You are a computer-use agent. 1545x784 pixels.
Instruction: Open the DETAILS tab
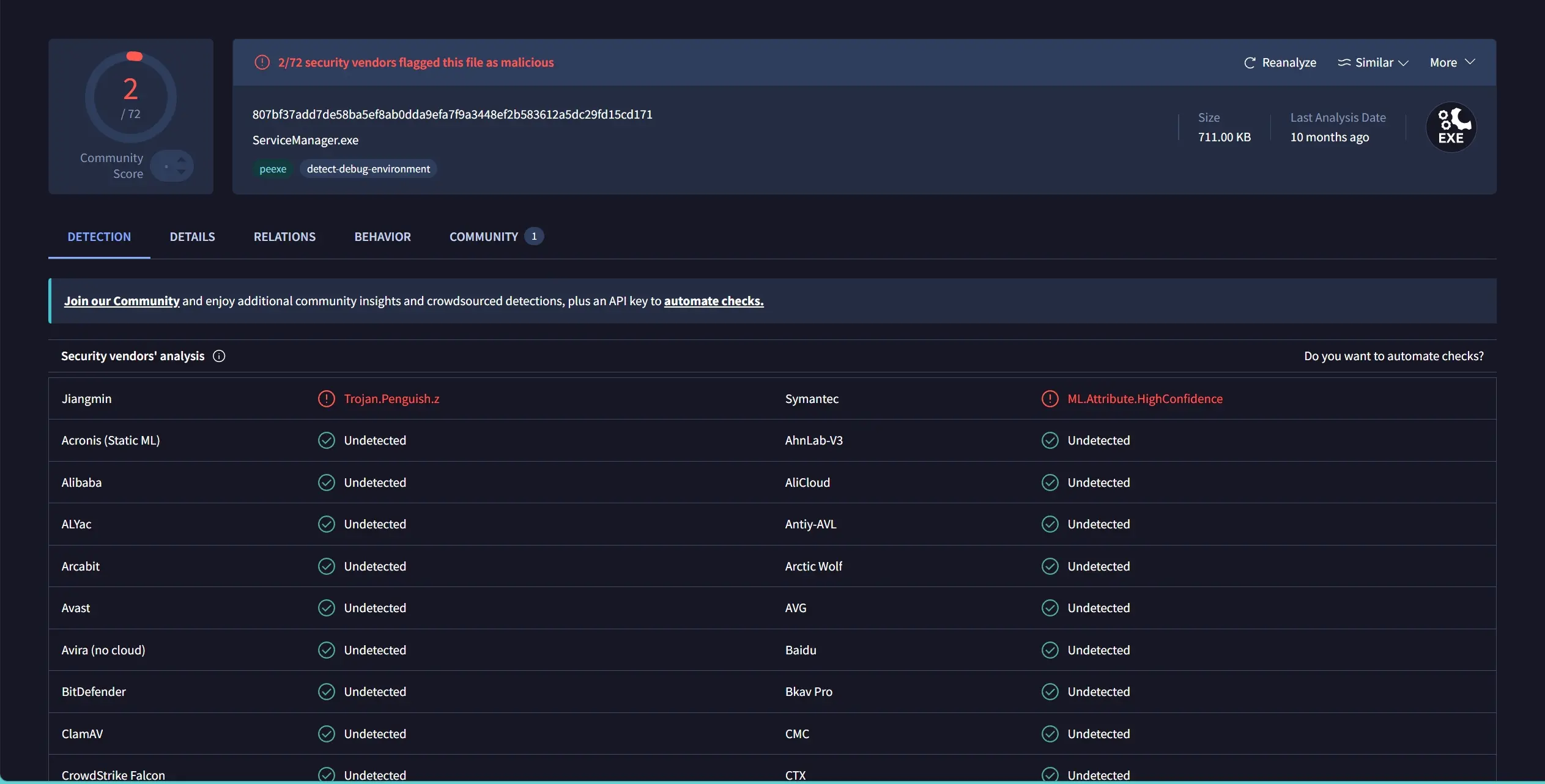pyautogui.click(x=193, y=237)
